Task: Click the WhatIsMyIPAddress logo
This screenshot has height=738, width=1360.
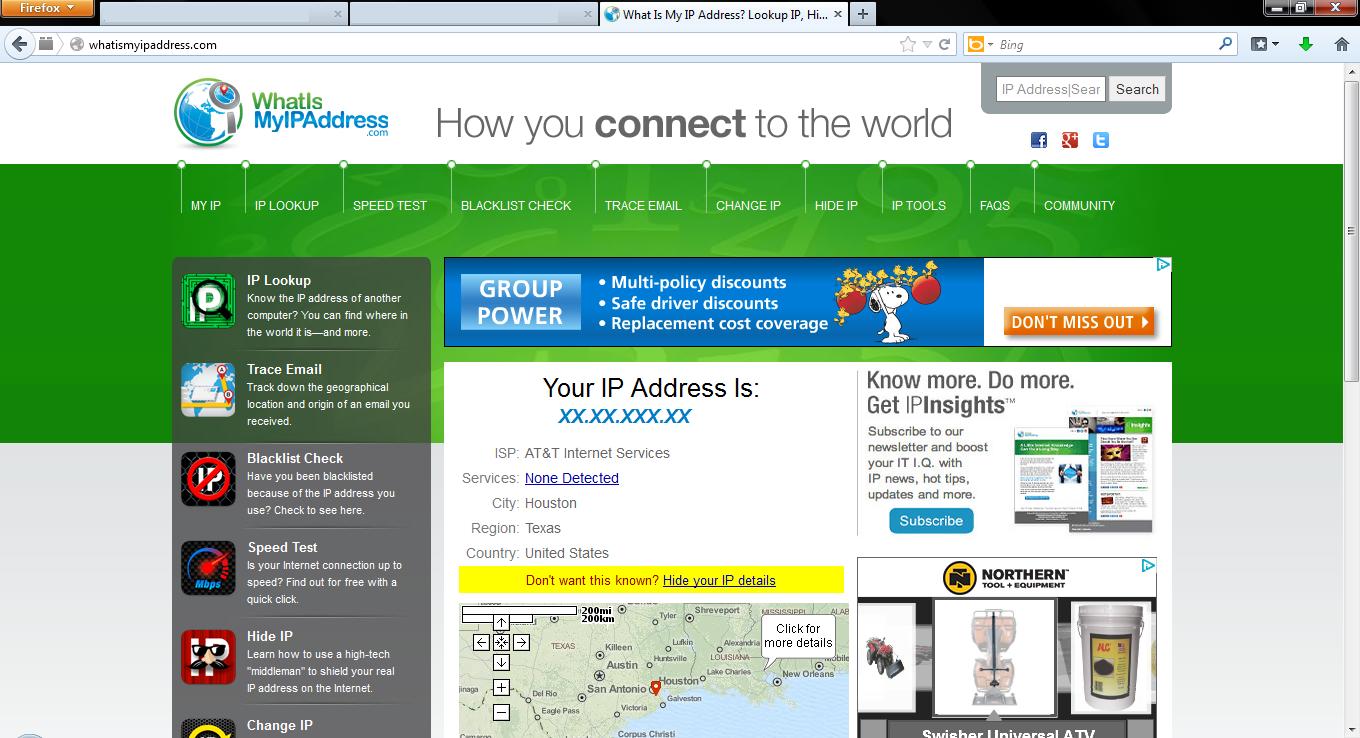Action: click(x=282, y=113)
